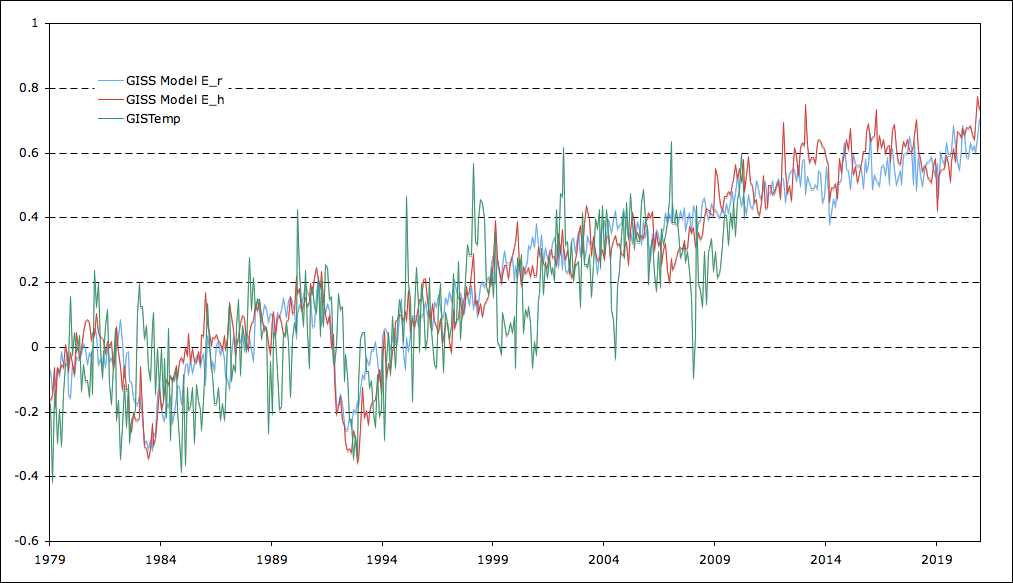Screen dimensions: 1013x583
Task: Click the -0.4 y-axis value label
Action: (x=27, y=477)
